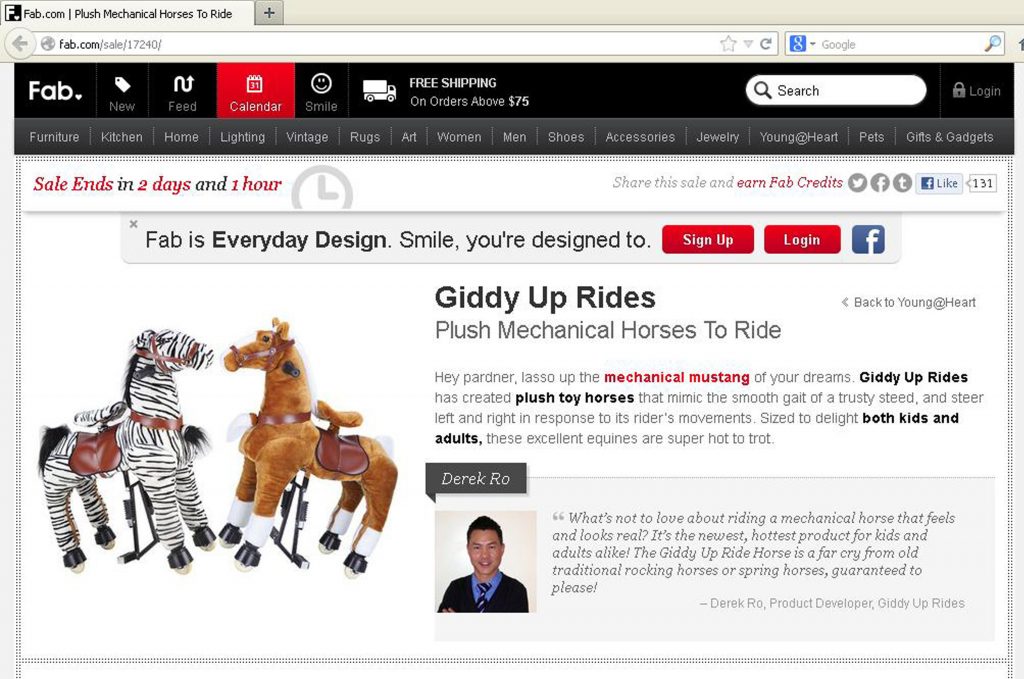Open the Pets category
Screen dimensions: 1024x679
tap(871, 137)
